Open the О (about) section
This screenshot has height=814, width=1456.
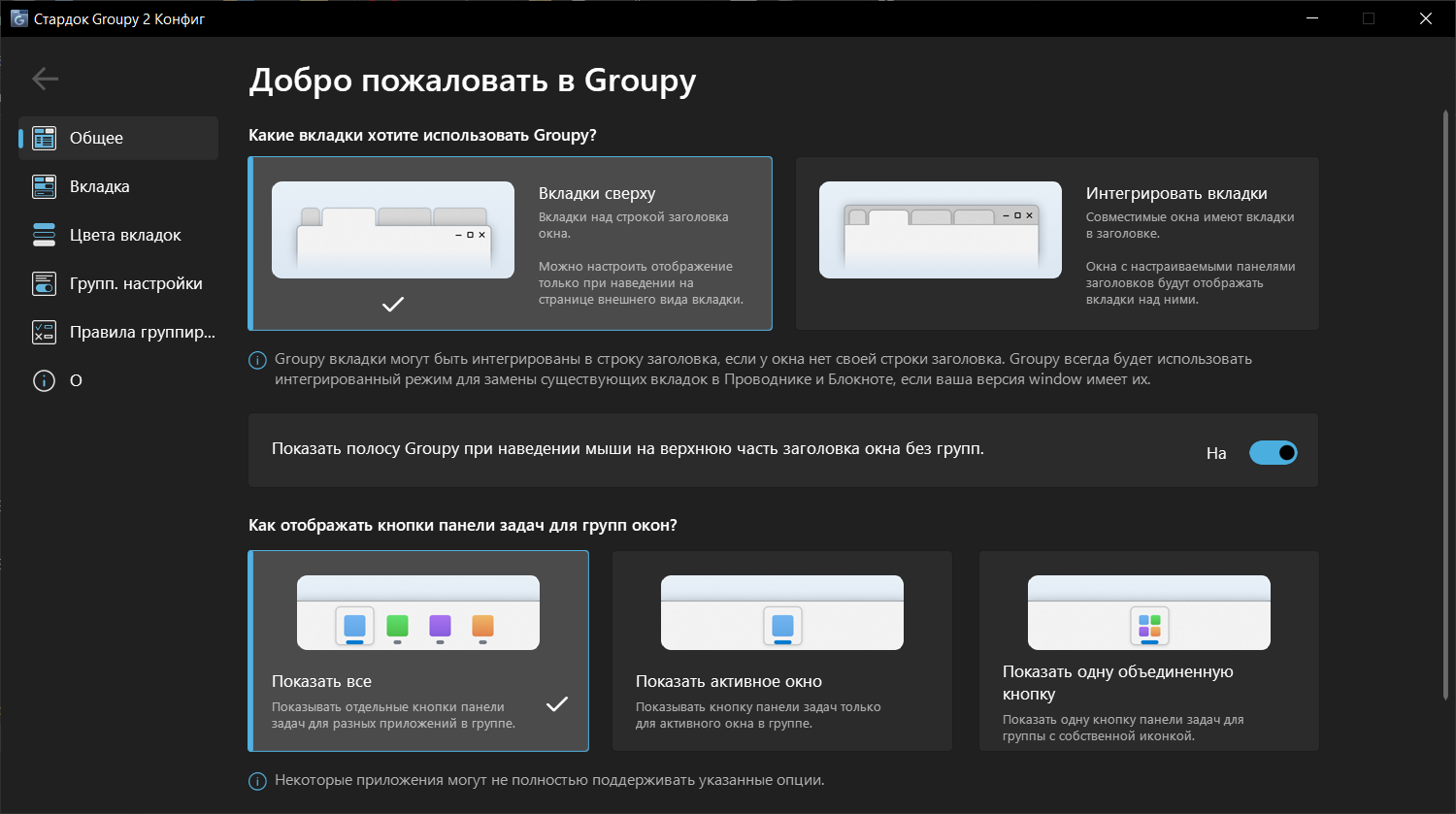118,380
